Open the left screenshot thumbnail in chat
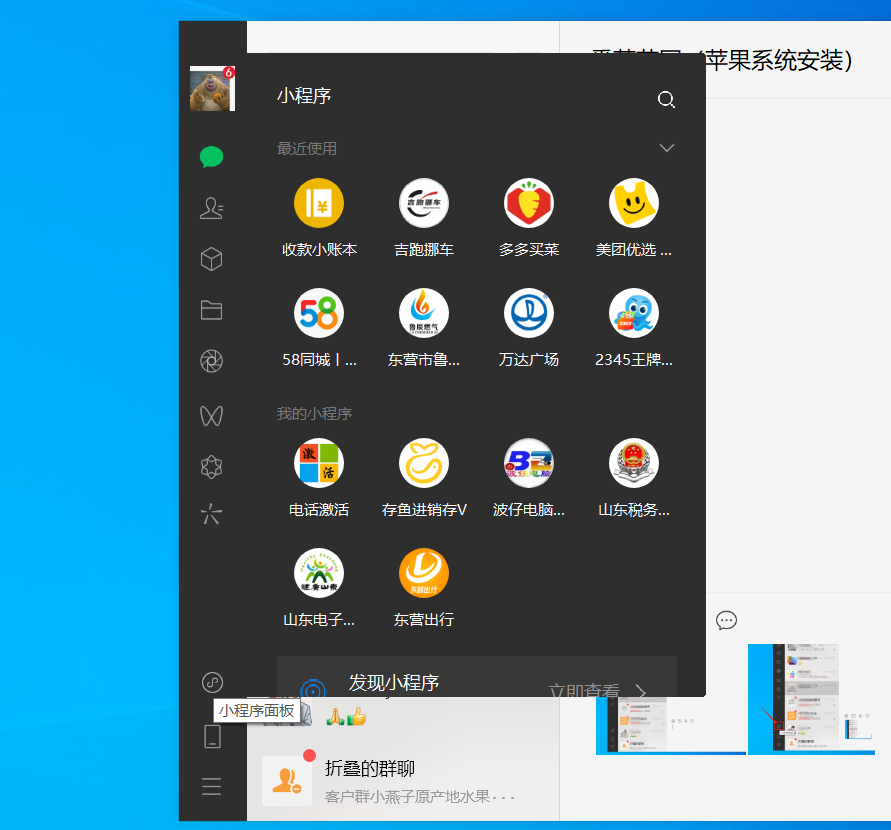891x830 pixels. pos(671,725)
